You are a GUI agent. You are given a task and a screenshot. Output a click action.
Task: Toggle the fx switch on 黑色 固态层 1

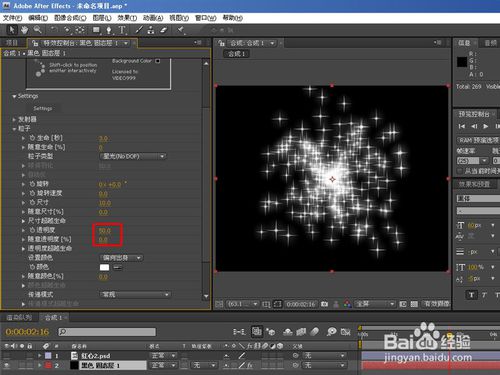[x=250, y=366]
